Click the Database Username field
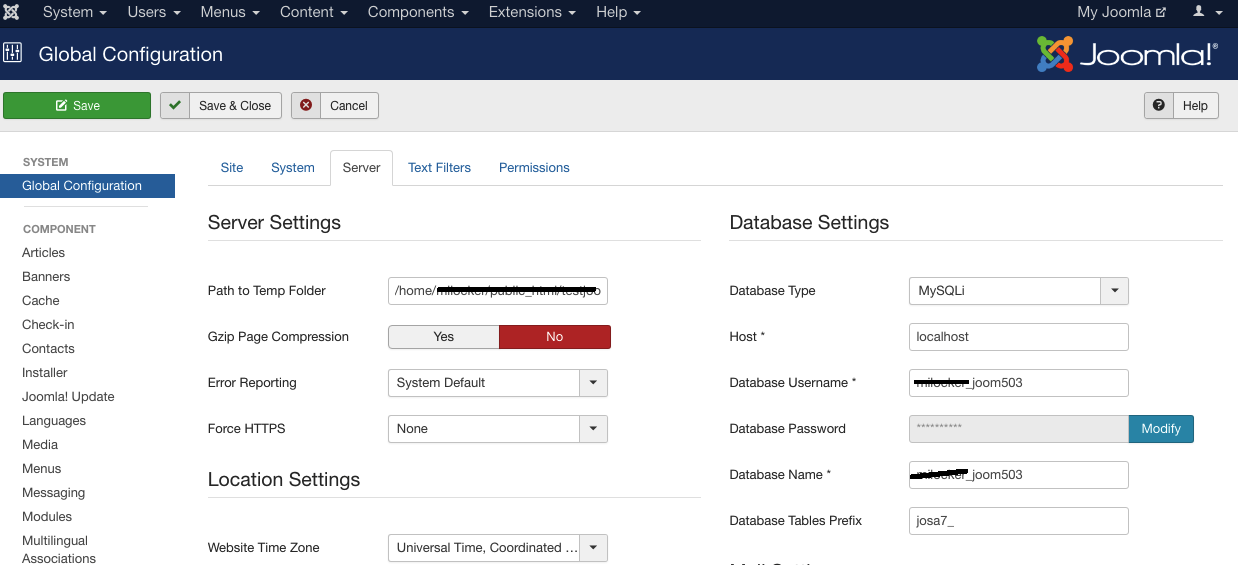1238x565 pixels. [1018, 383]
